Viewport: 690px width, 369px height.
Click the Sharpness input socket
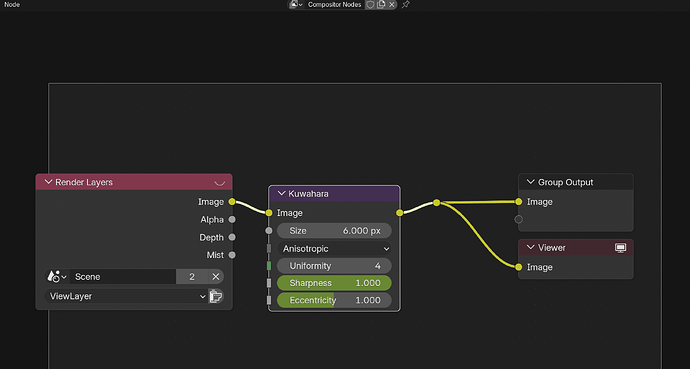(x=269, y=283)
